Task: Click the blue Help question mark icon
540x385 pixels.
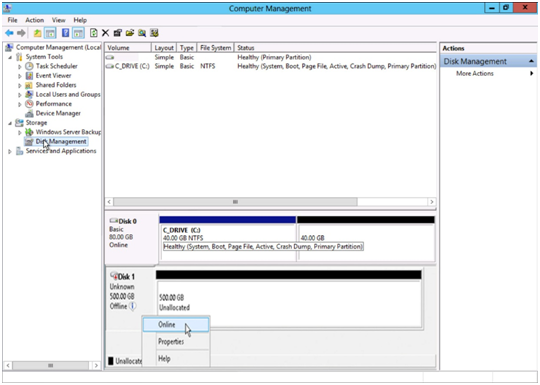Action: click(65, 33)
